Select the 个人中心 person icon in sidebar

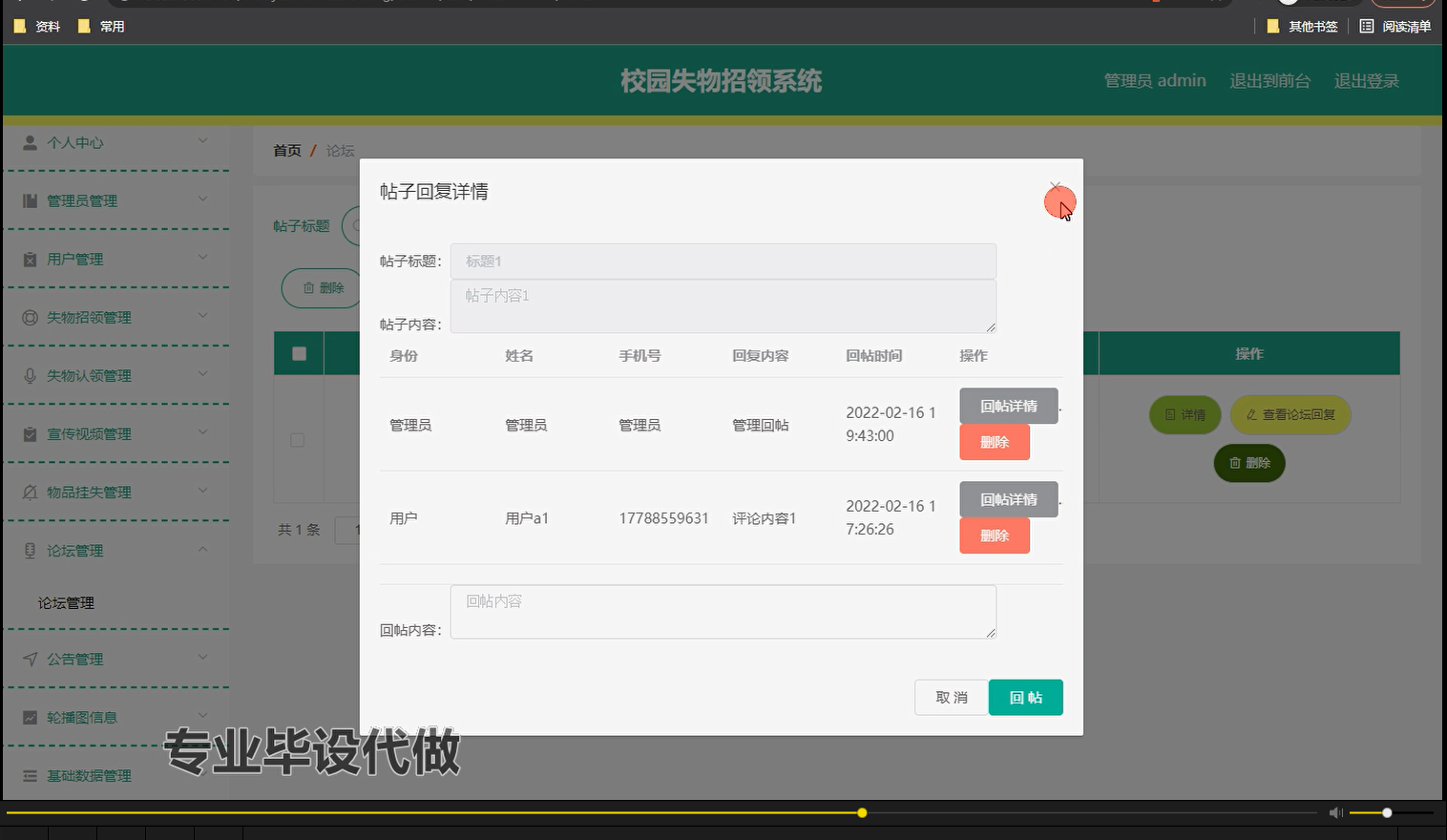pos(28,143)
